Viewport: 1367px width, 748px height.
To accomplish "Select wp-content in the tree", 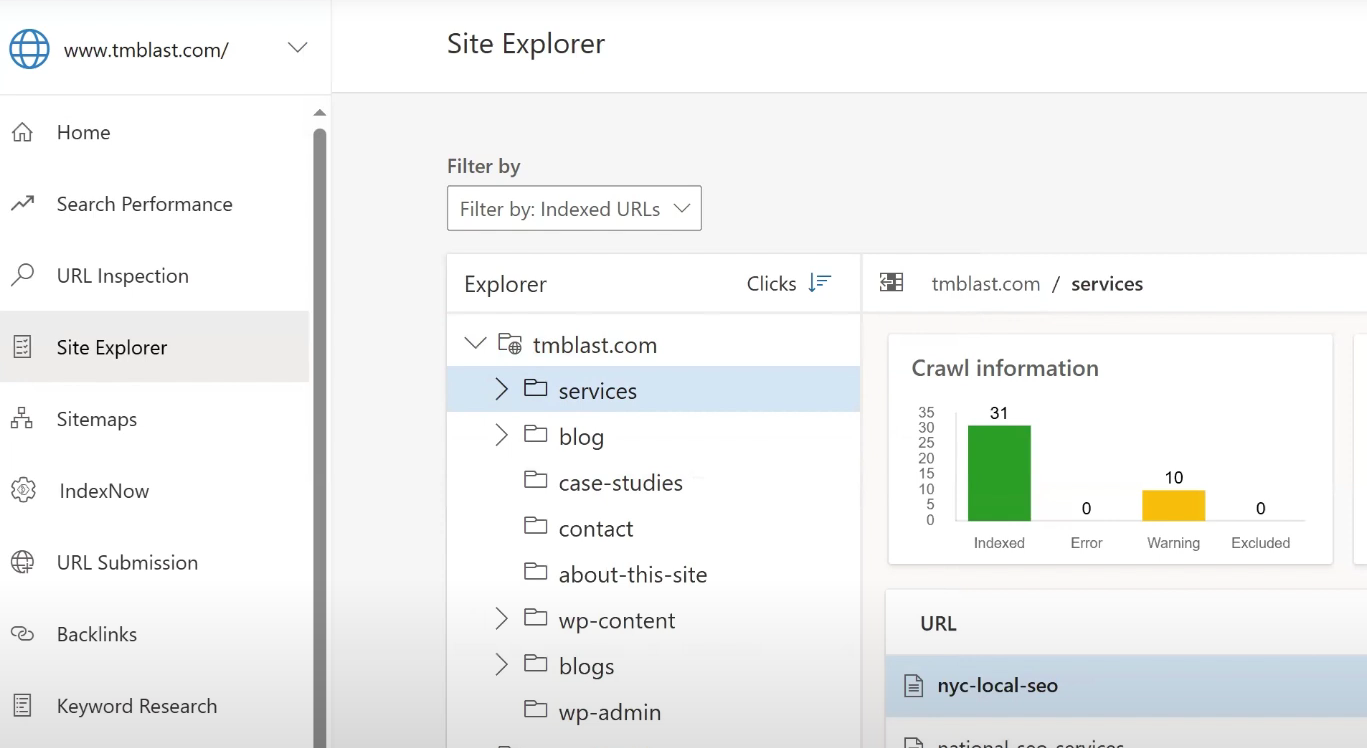I will pyautogui.click(x=617, y=621).
